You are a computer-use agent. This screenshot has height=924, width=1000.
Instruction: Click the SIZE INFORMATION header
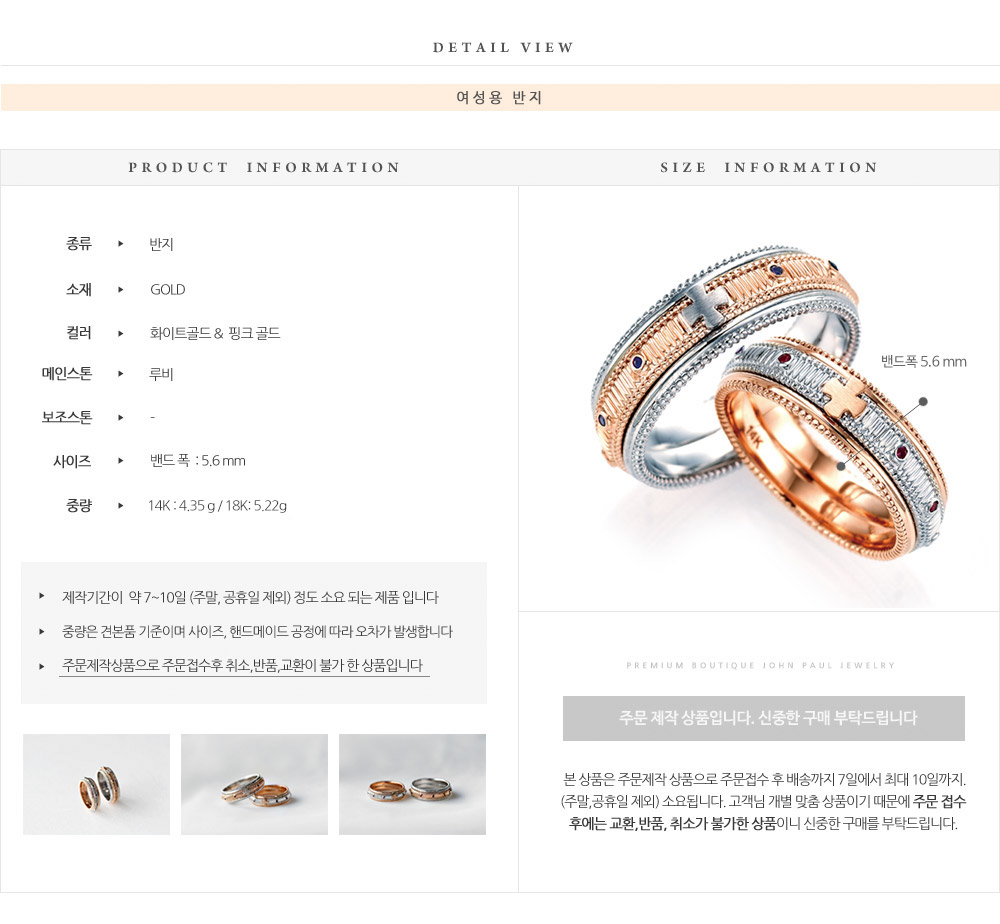click(x=769, y=168)
